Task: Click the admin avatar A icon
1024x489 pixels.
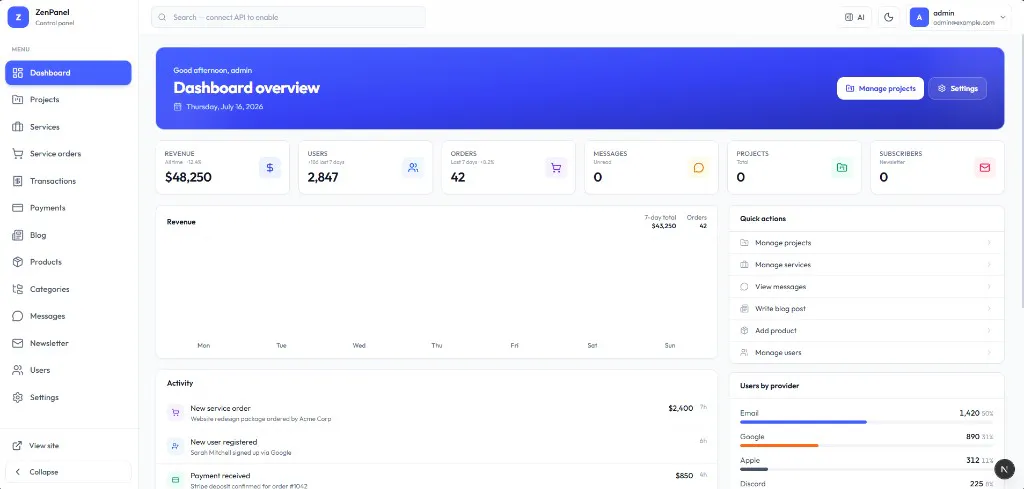Action: (919, 18)
